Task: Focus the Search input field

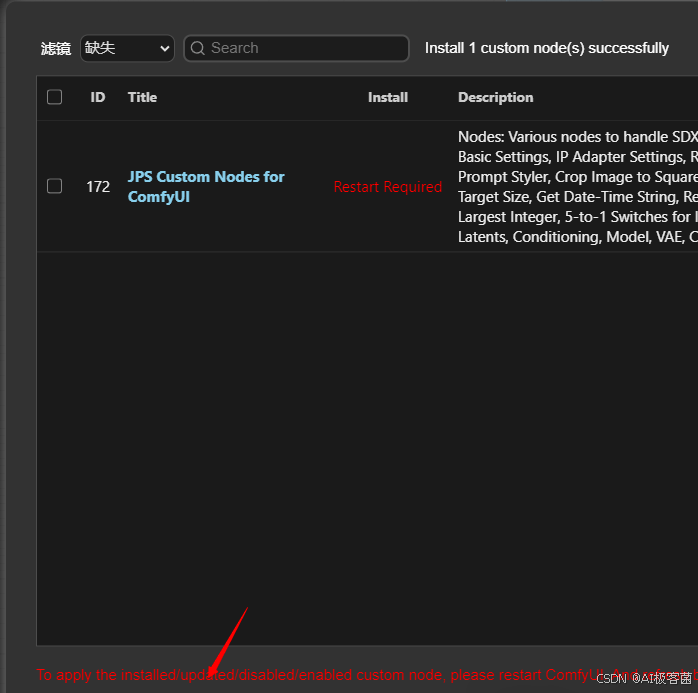Action: pos(296,48)
